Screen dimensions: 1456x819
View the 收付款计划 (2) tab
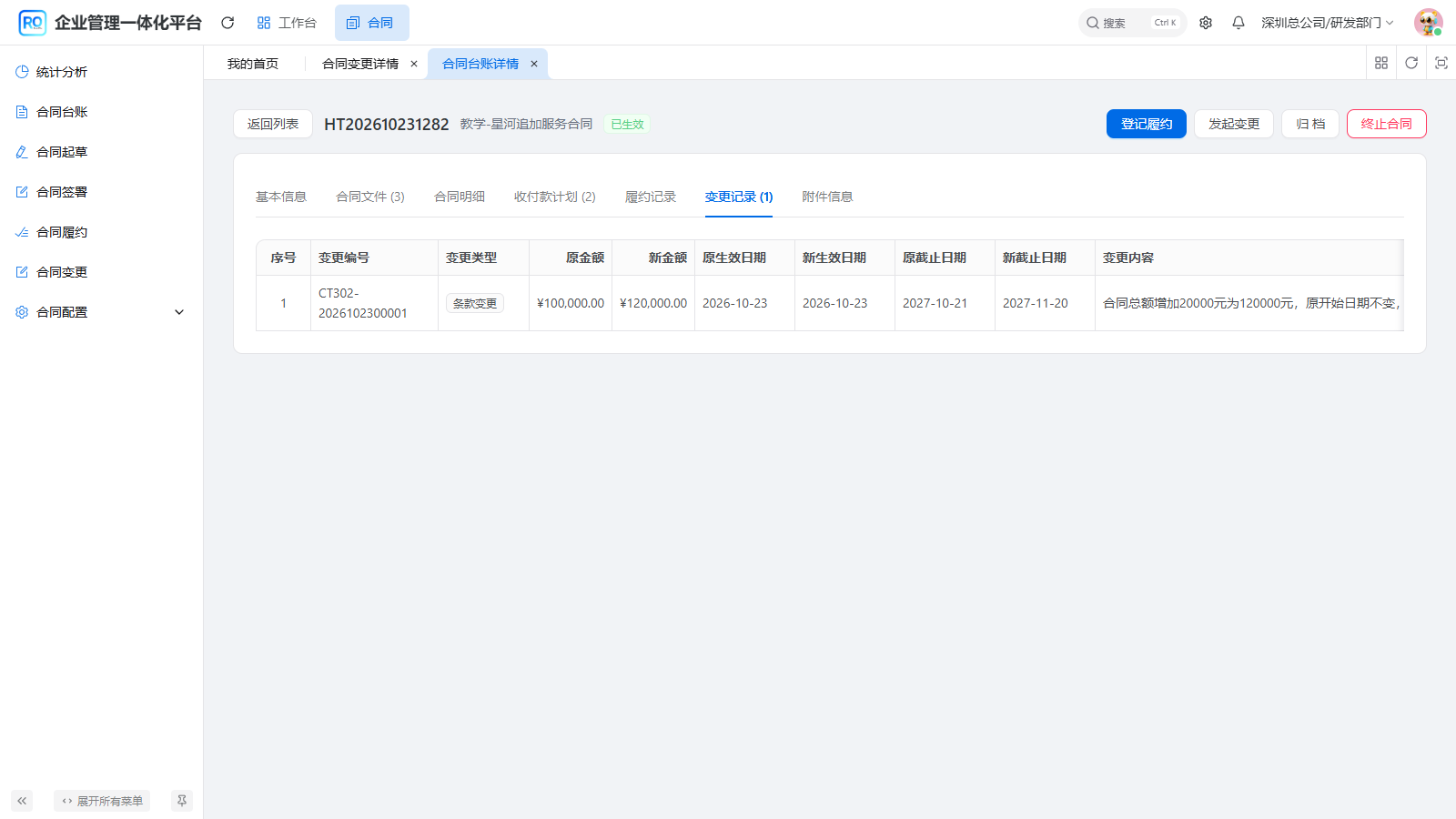tap(555, 197)
